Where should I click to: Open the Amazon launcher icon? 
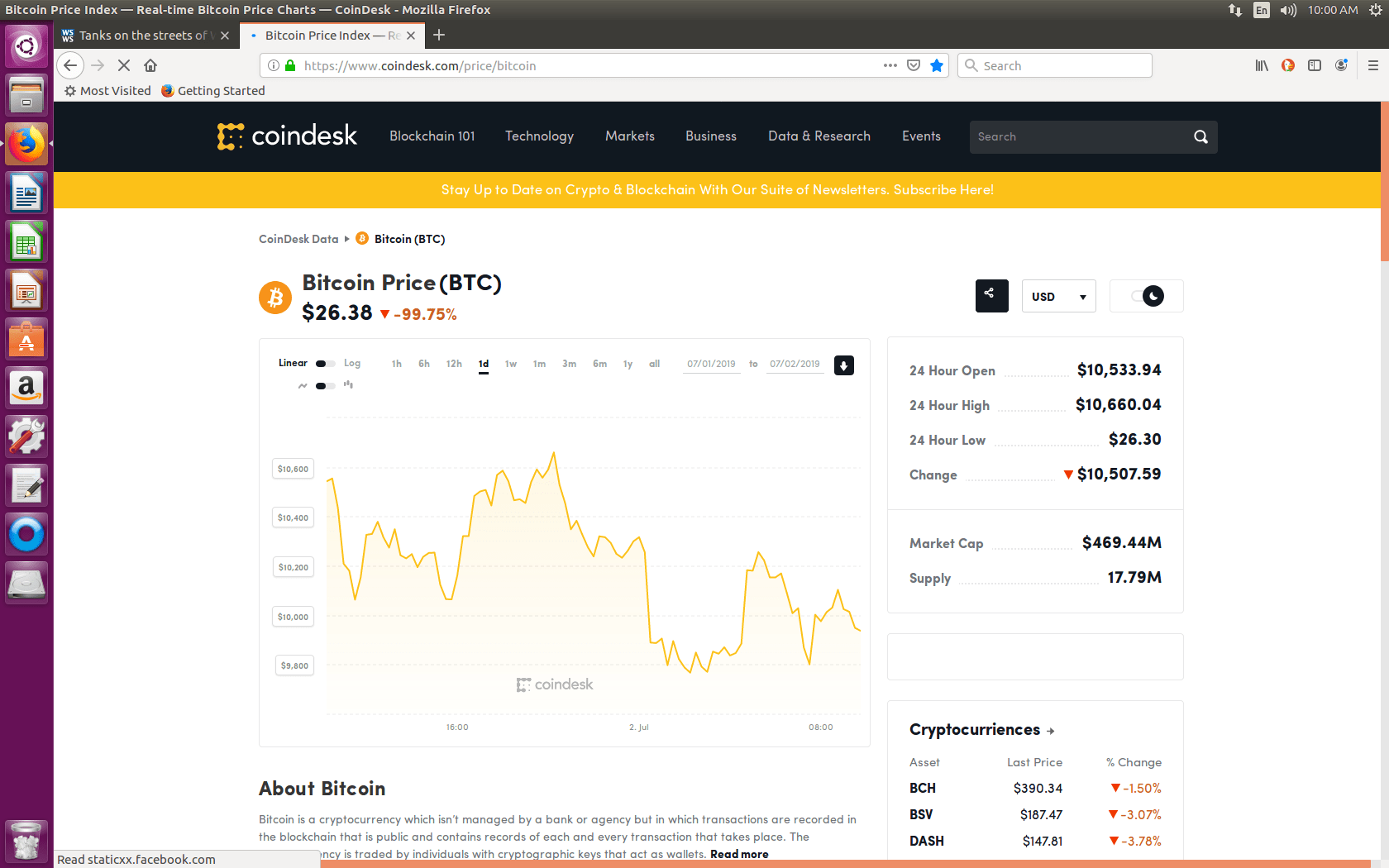(26, 389)
